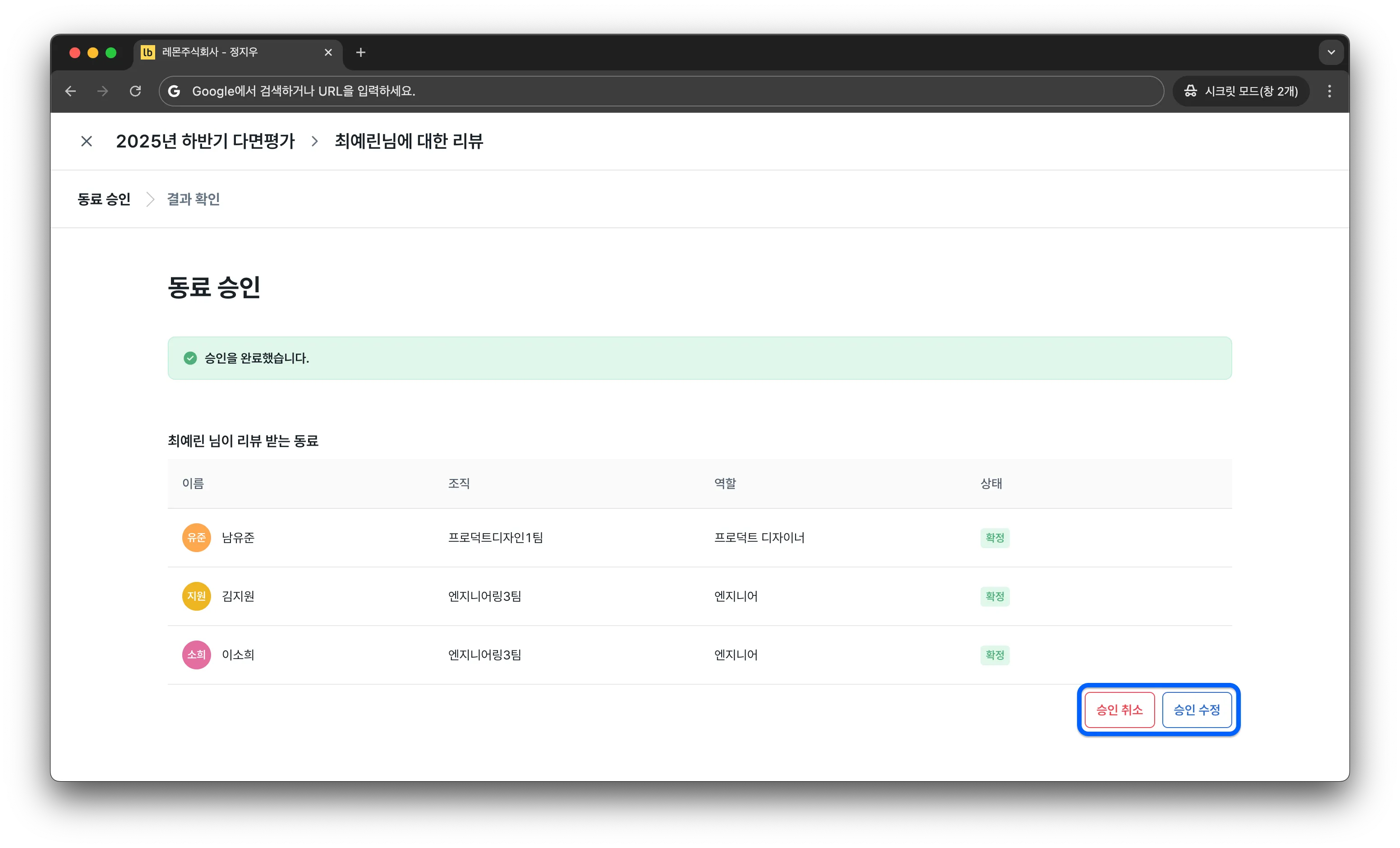1400x848 pixels.
Task: Click the 조직 column header
Action: tap(459, 483)
